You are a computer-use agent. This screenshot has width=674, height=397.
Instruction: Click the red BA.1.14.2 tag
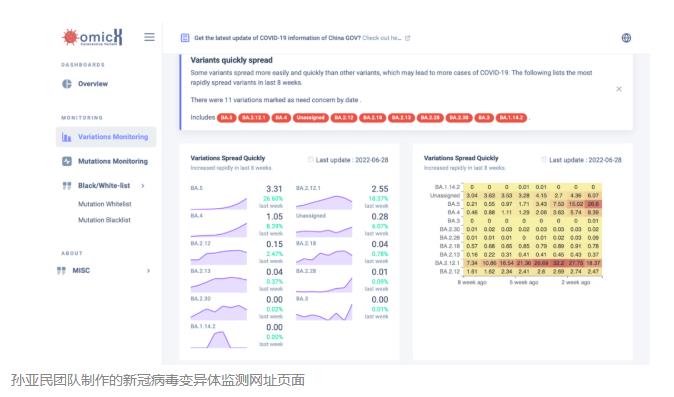click(512, 118)
